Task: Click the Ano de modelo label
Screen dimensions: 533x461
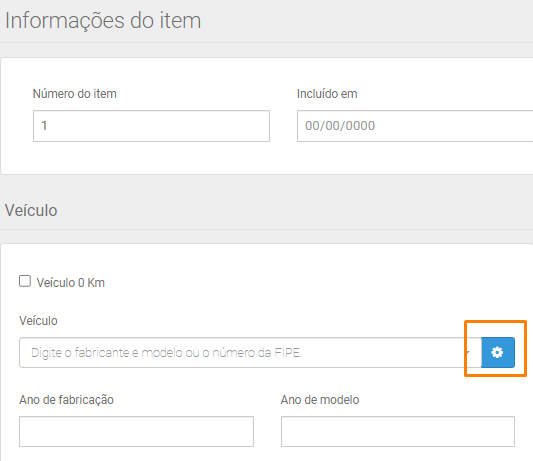Action: pos(320,400)
